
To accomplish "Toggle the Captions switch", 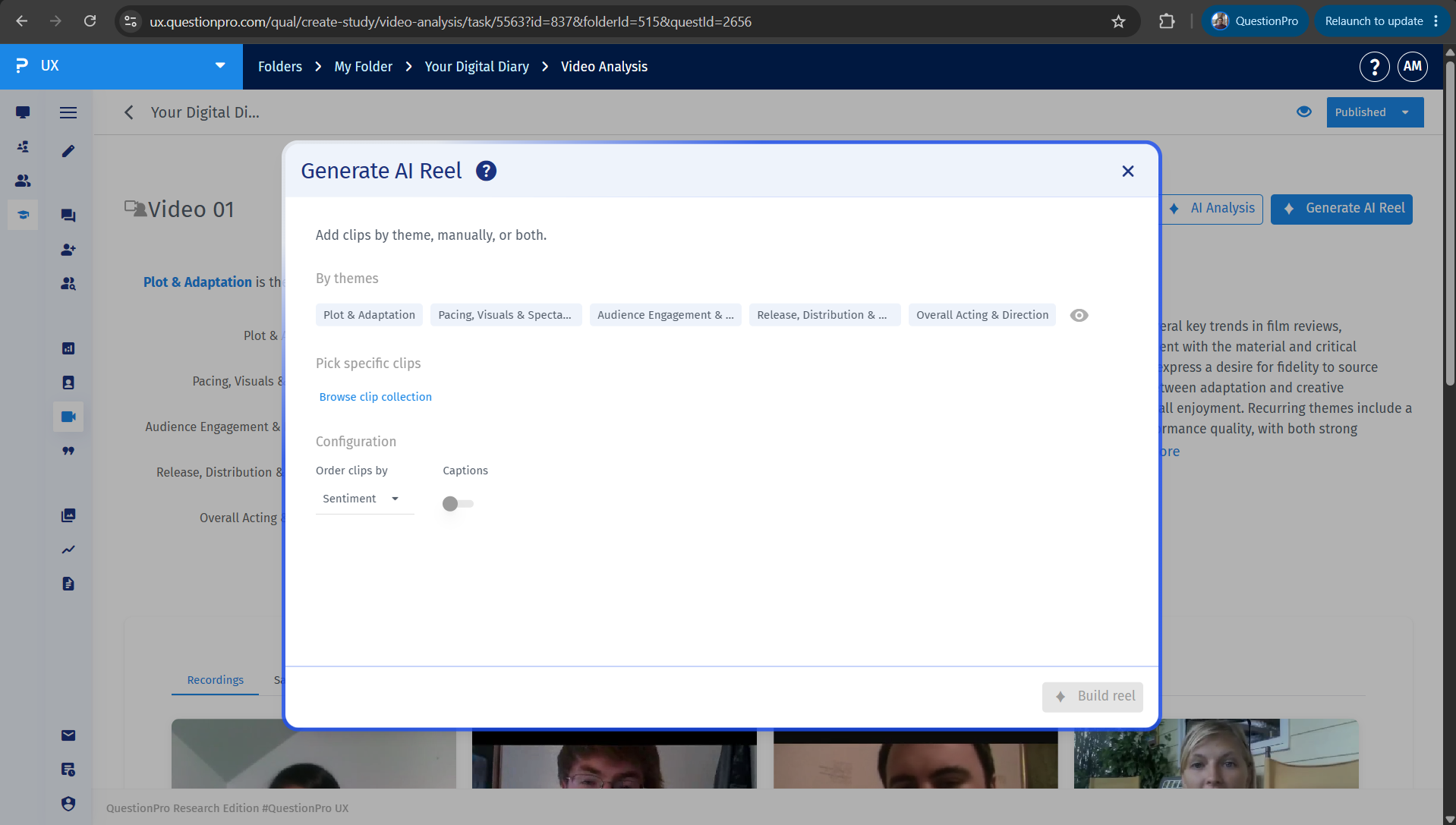I will 458,503.
